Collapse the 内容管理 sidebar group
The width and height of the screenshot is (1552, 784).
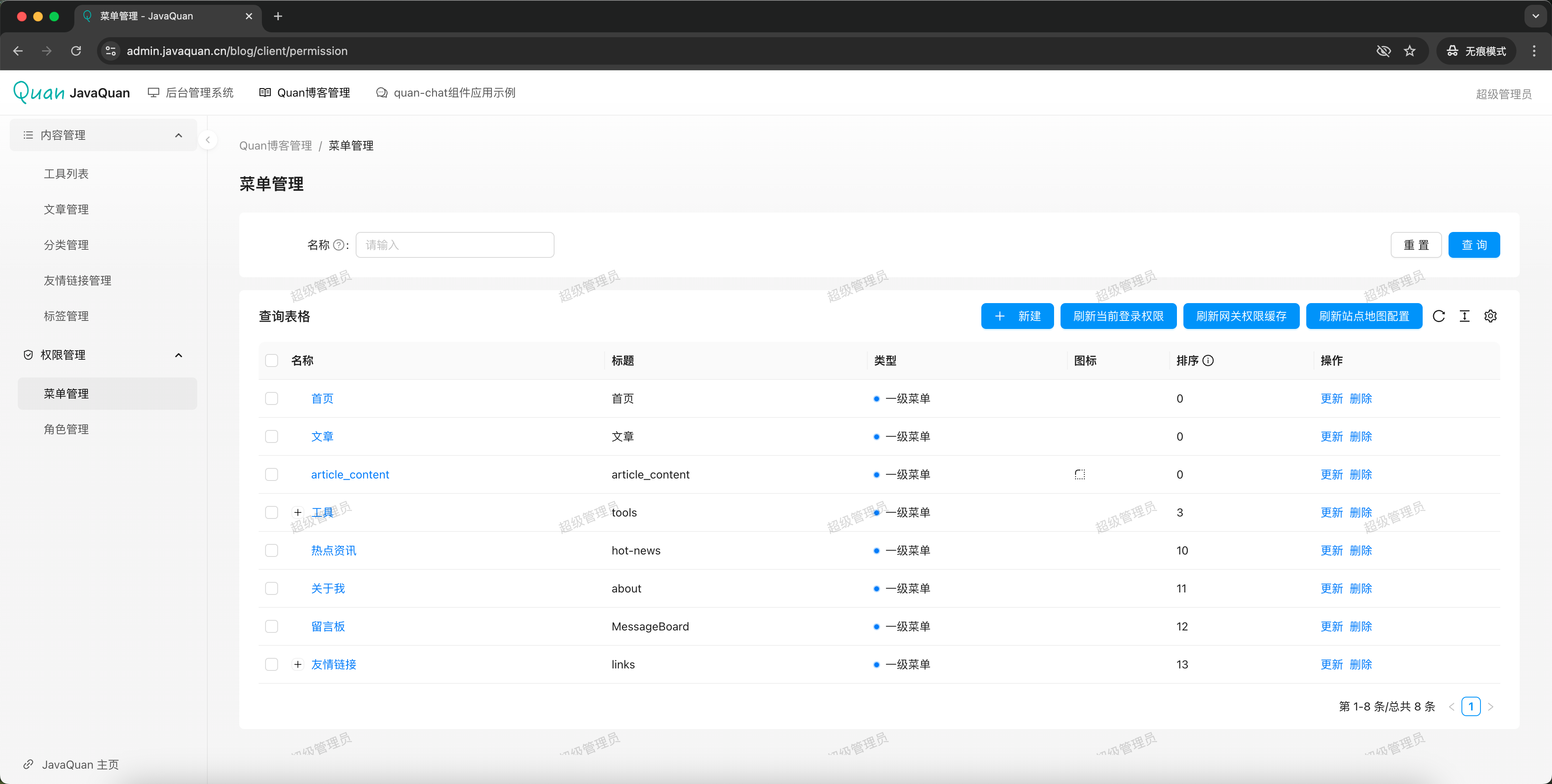click(178, 135)
